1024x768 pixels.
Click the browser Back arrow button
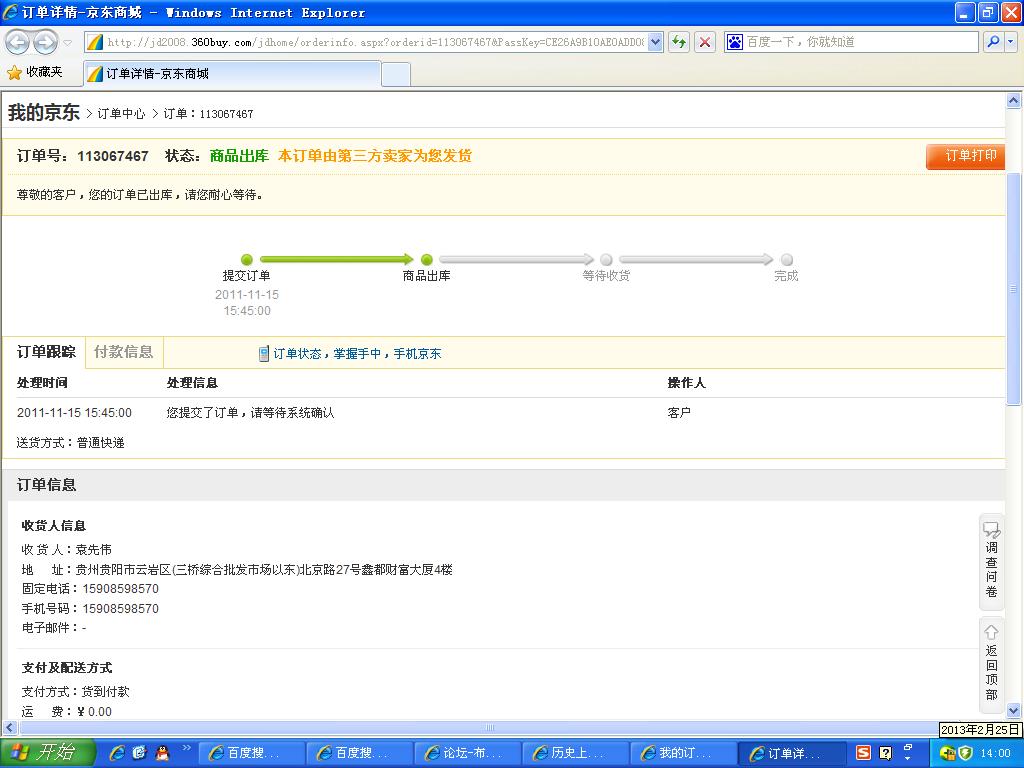18,42
